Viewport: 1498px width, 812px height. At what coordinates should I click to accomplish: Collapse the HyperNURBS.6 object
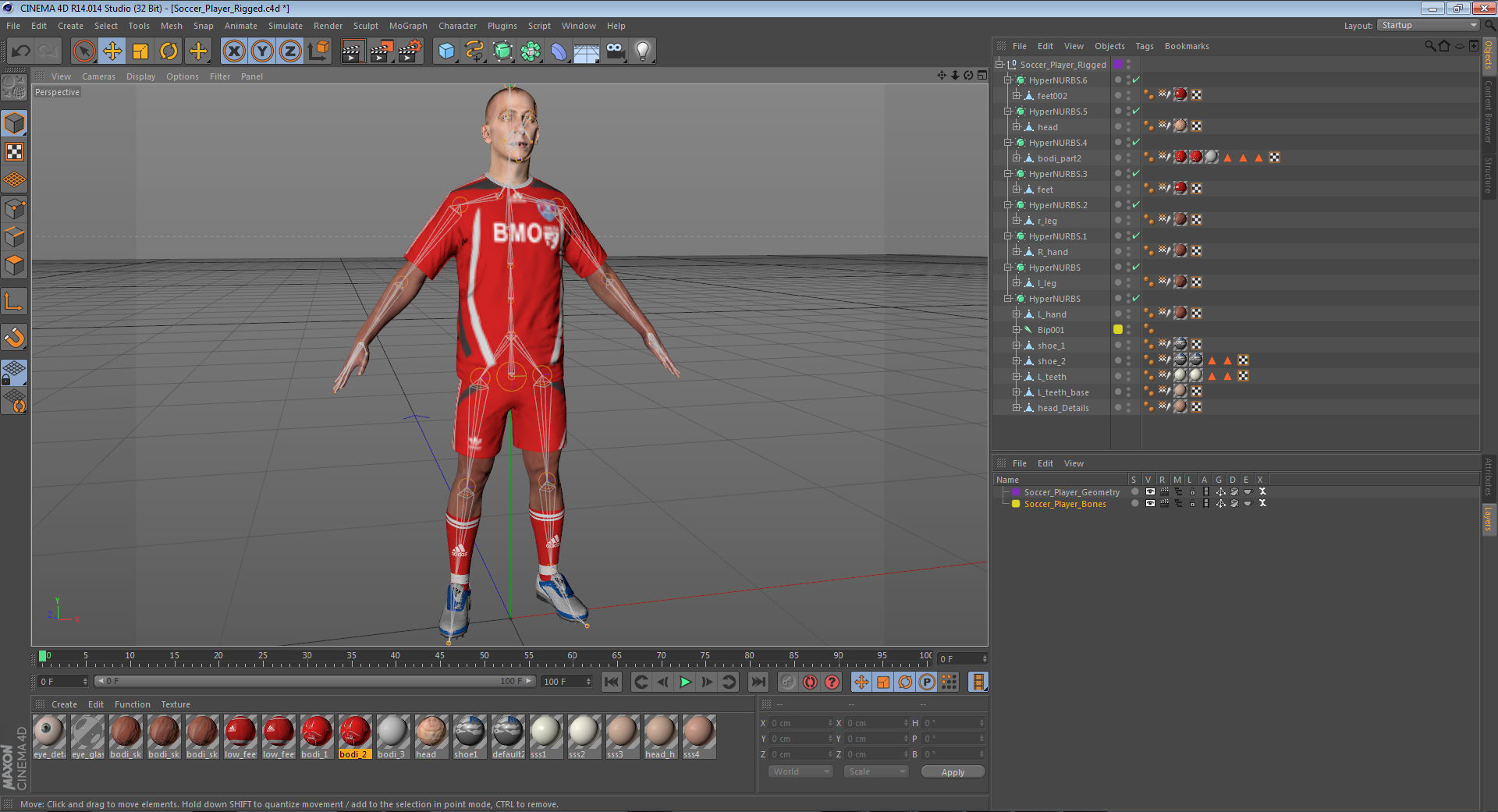(x=1007, y=80)
